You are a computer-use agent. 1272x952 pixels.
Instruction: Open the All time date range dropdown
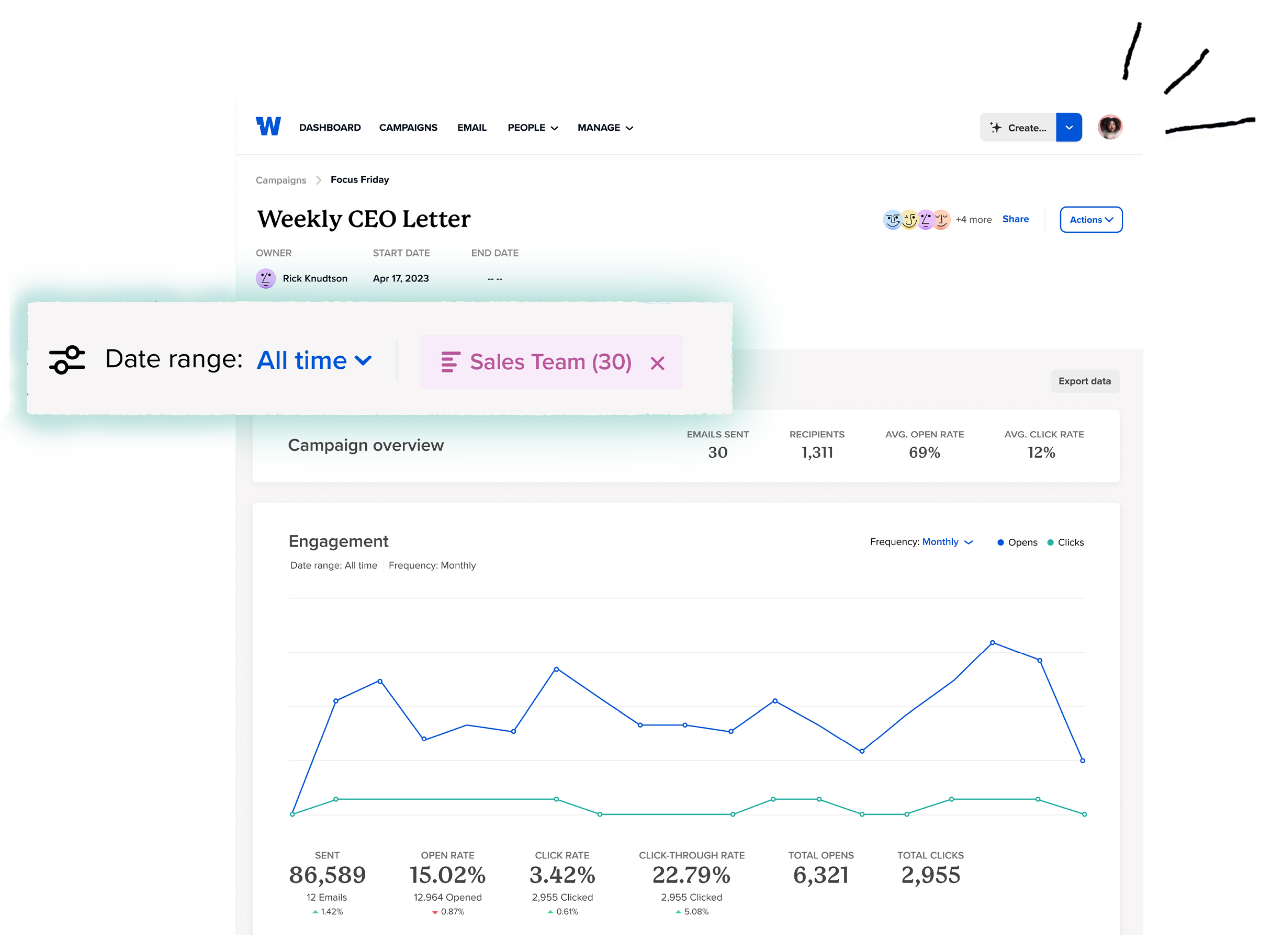coord(314,360)
